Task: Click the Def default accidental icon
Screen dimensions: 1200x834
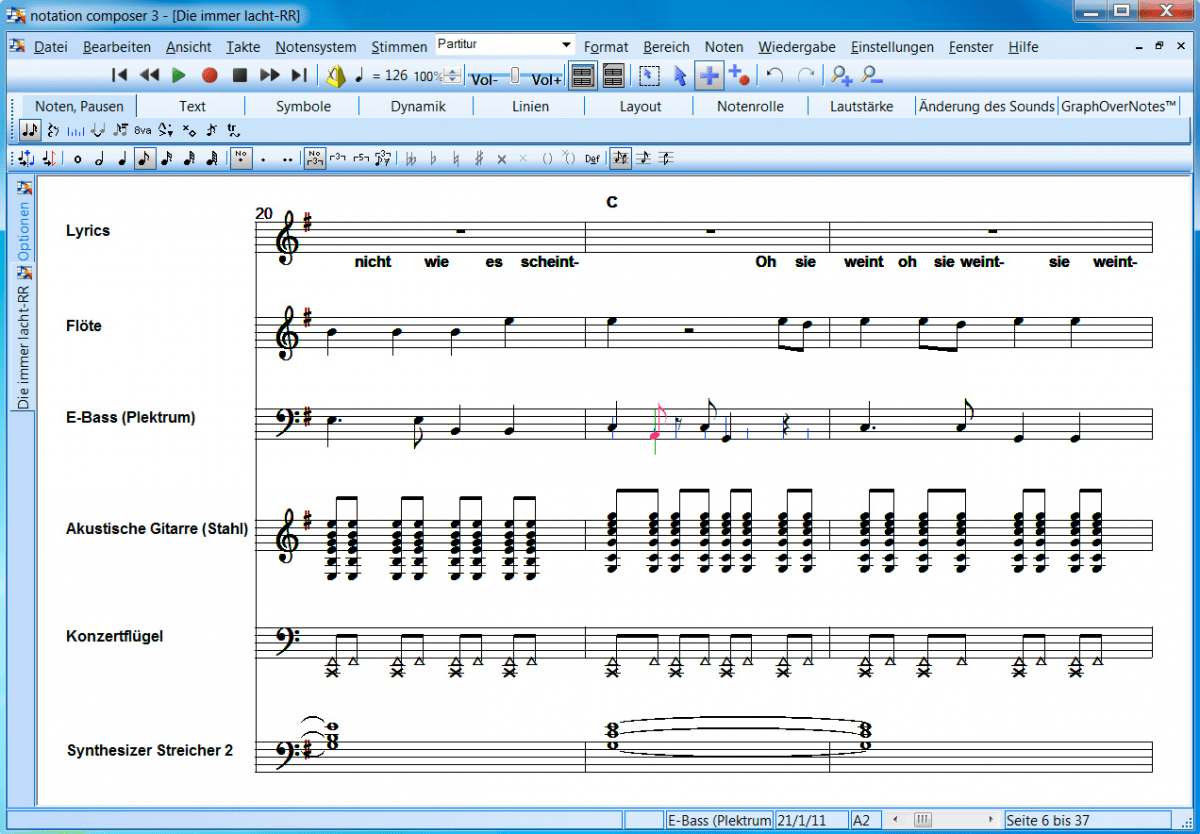Action: click(x=592, y=158)
